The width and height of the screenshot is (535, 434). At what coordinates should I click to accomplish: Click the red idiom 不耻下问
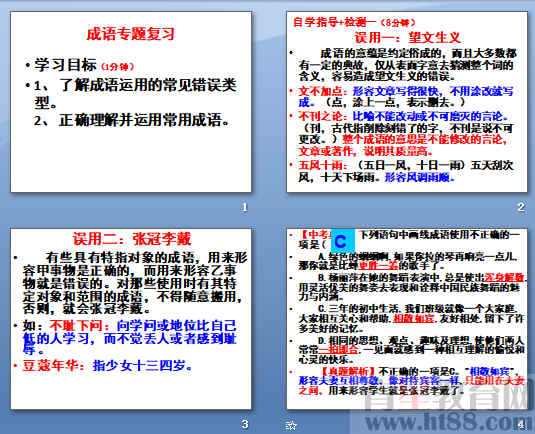76,326
